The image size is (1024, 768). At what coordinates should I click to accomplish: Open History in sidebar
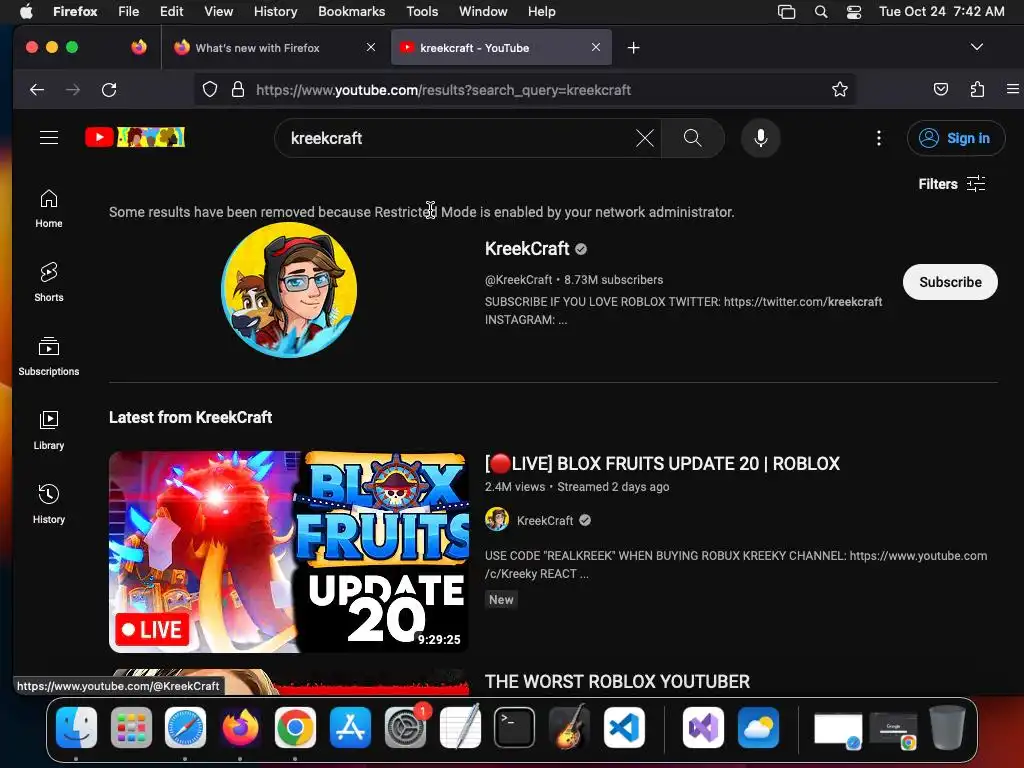click(x=49, y=504)
